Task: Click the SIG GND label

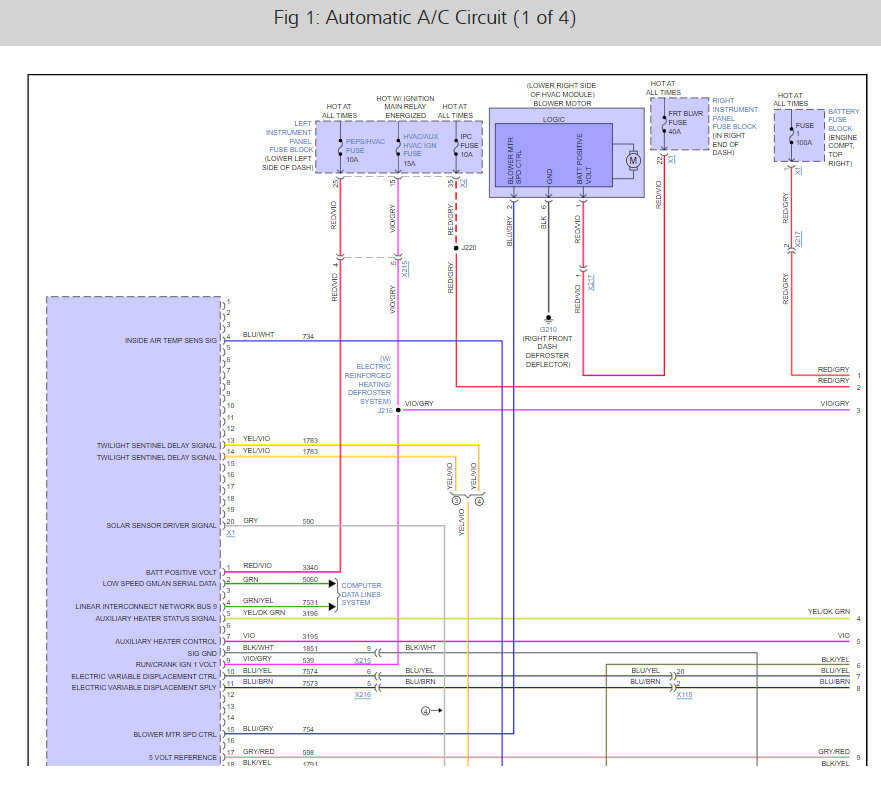Action: (202, 653)
